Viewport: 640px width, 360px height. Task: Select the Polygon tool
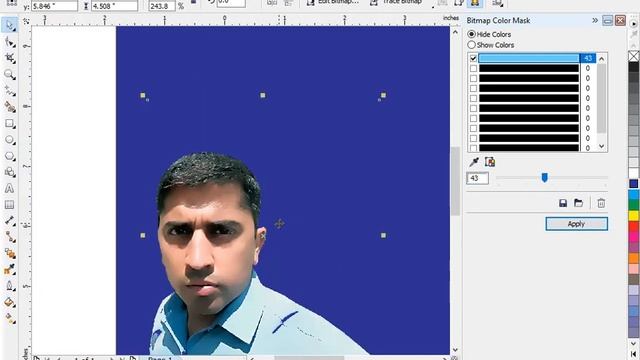pyautogui.click(x=9, y=156)
